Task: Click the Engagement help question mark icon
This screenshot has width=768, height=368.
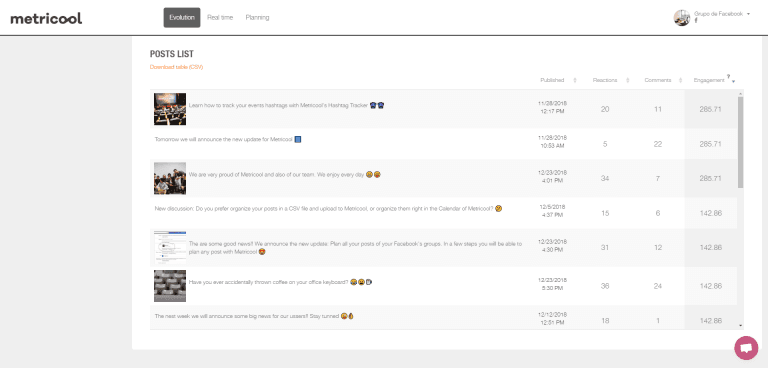Action: (x=728, y=76)
